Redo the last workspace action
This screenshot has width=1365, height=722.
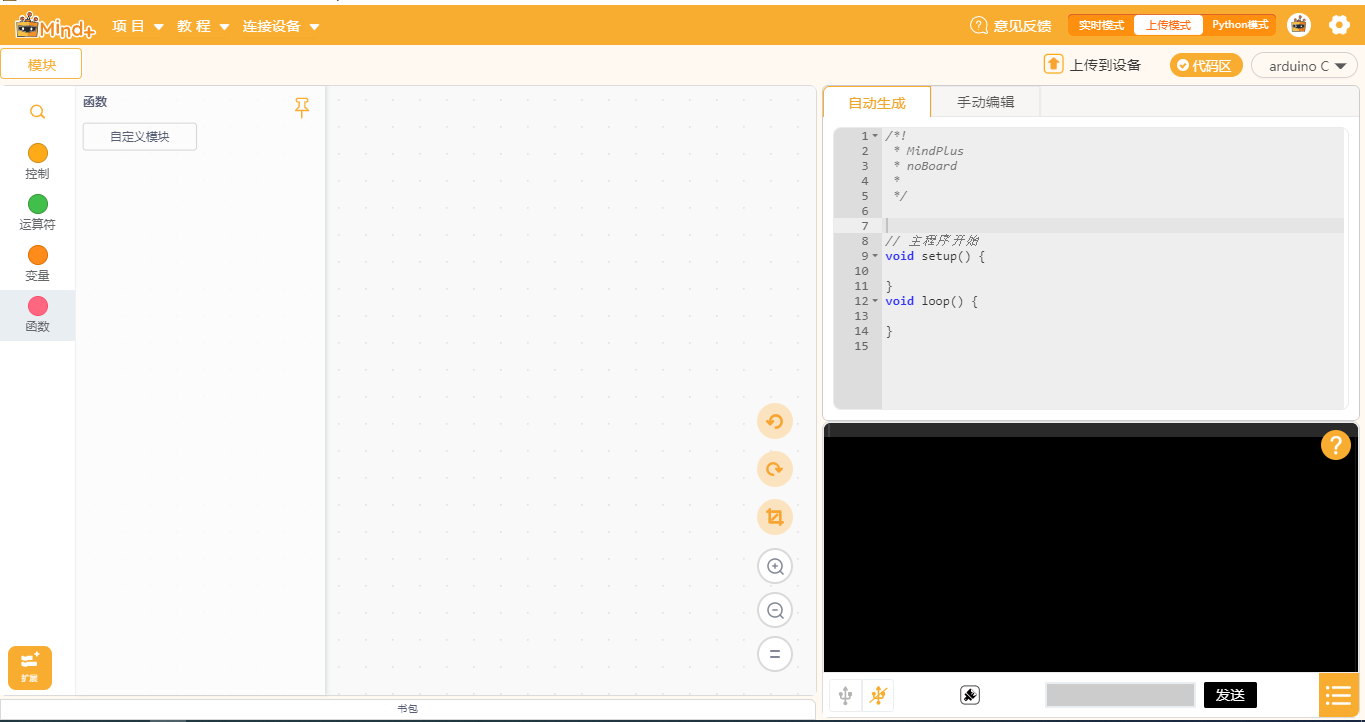(775, 469)
